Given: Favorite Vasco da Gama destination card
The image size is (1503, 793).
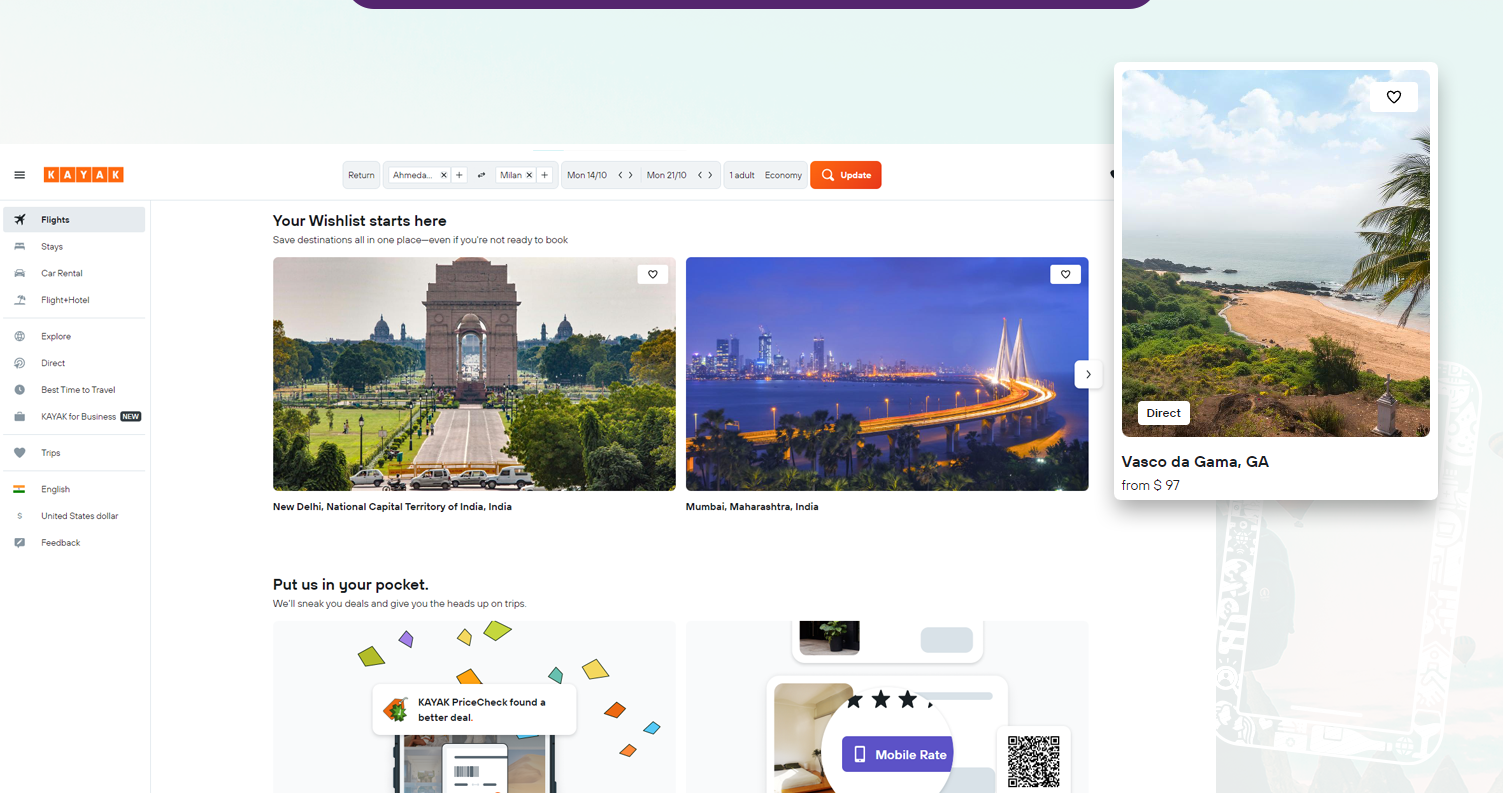Looking at the screenshot, I should (1393, 97).
